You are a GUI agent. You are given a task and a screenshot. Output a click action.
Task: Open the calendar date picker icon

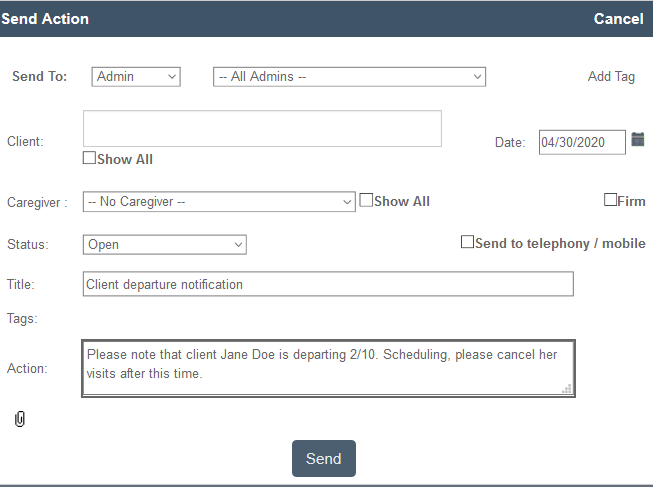tap(638, 140)
